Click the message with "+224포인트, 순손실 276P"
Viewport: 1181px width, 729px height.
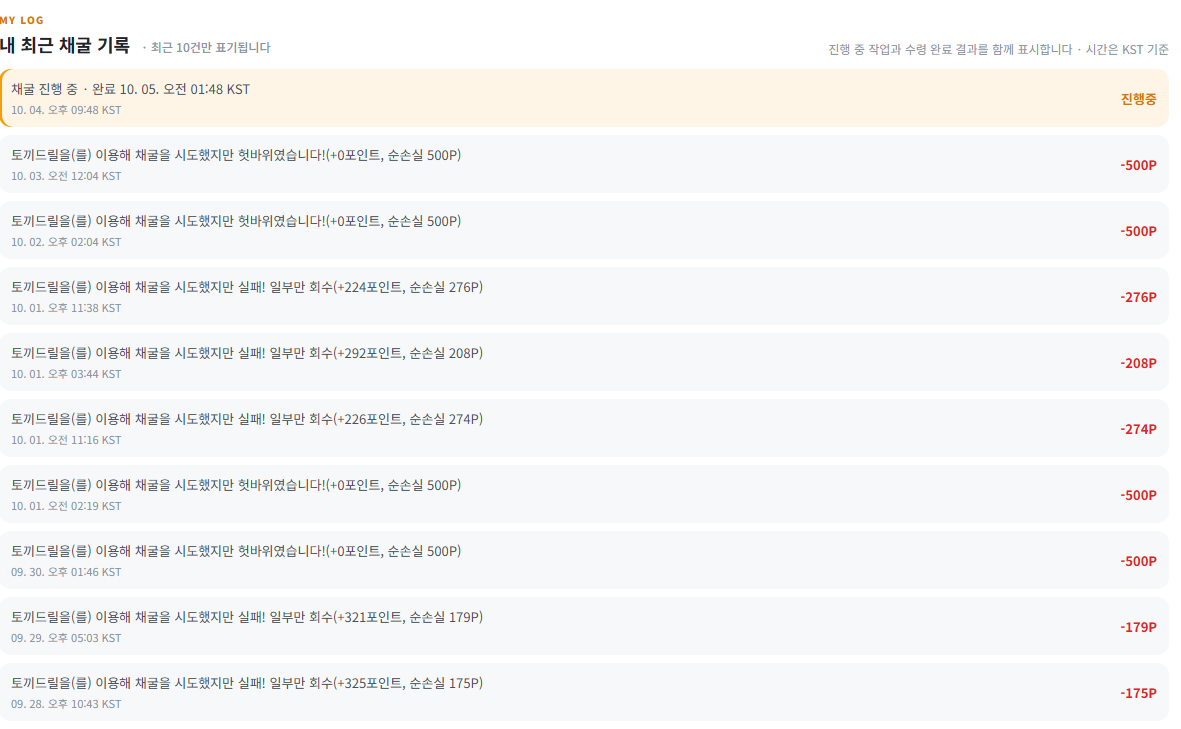click(x=247, y=287)
